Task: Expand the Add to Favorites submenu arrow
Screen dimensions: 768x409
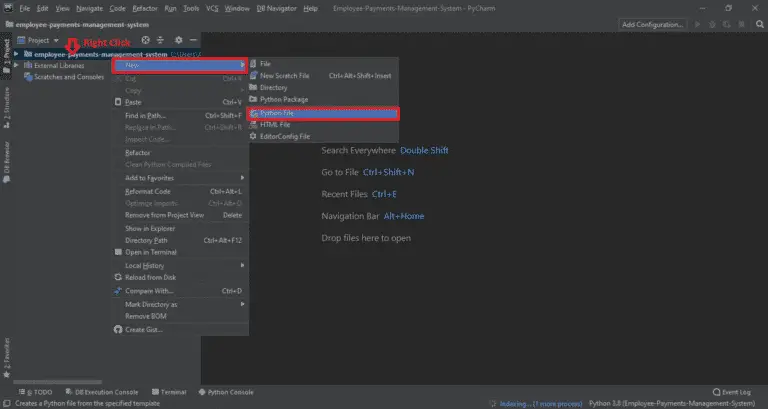Action: [242, 178]
